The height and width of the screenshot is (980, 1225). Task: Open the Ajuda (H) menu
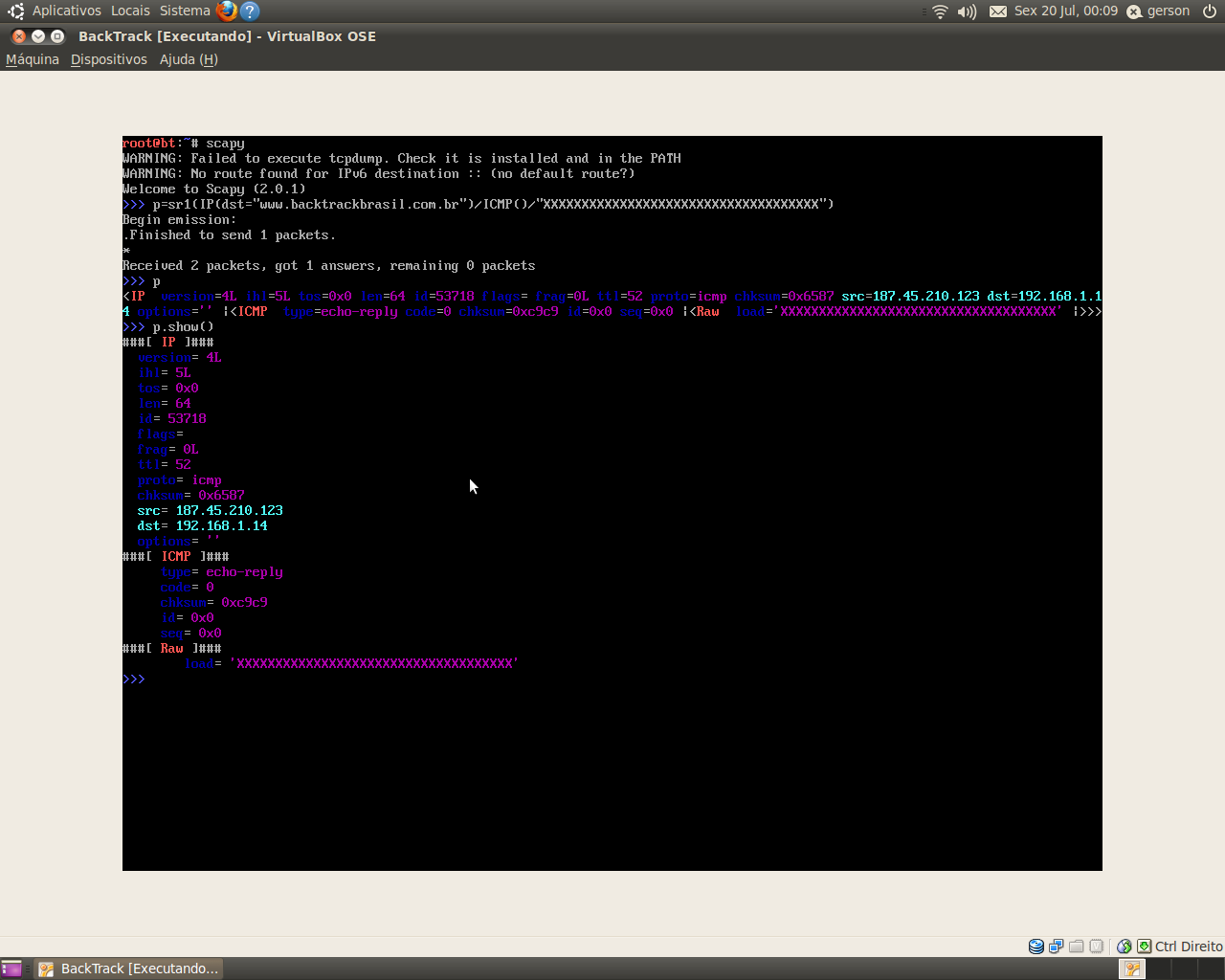coord(189,59)
